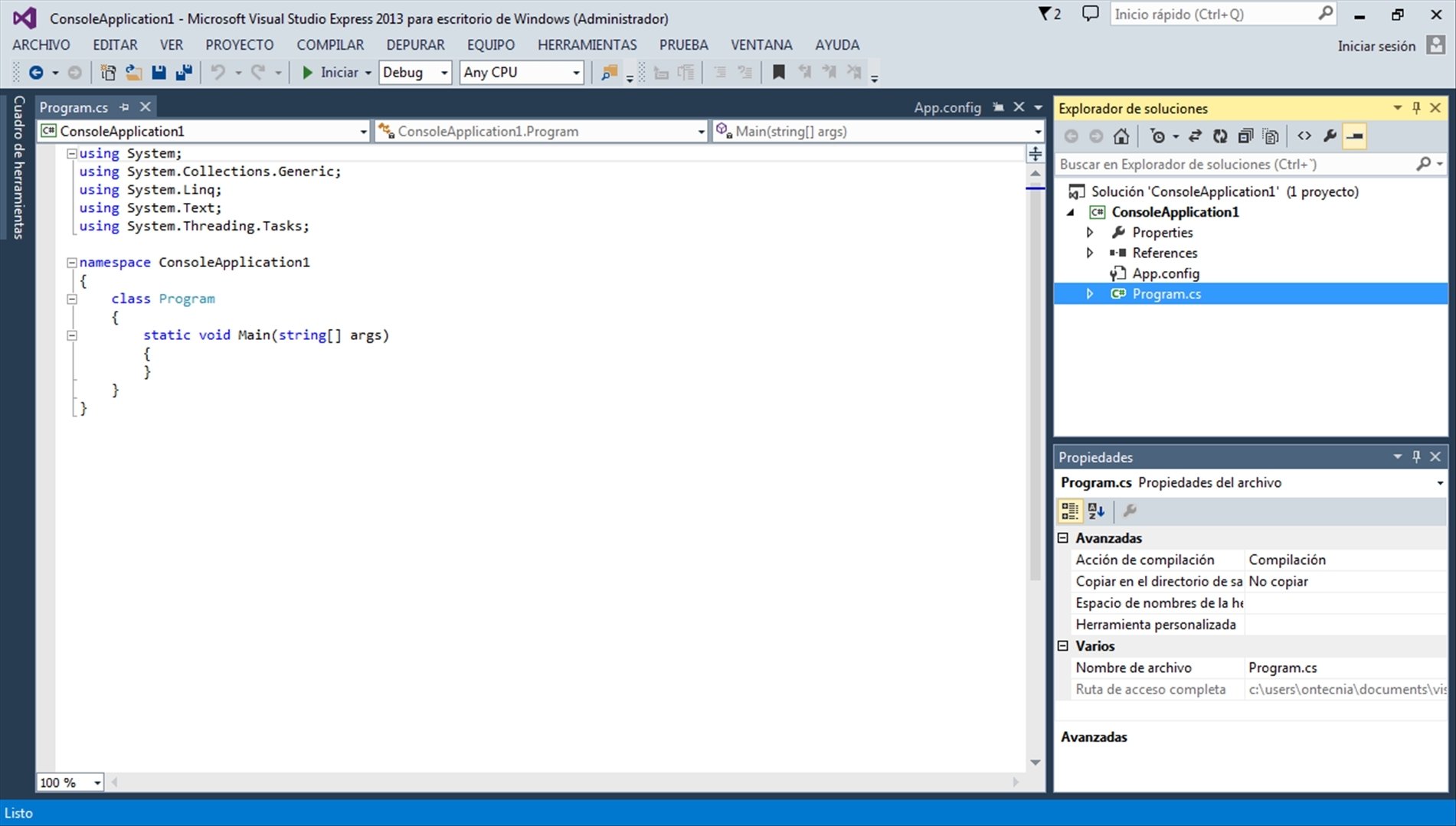Click the user account avatar icon
This screenshot has width=1456, height=826.
(1435, 45)
